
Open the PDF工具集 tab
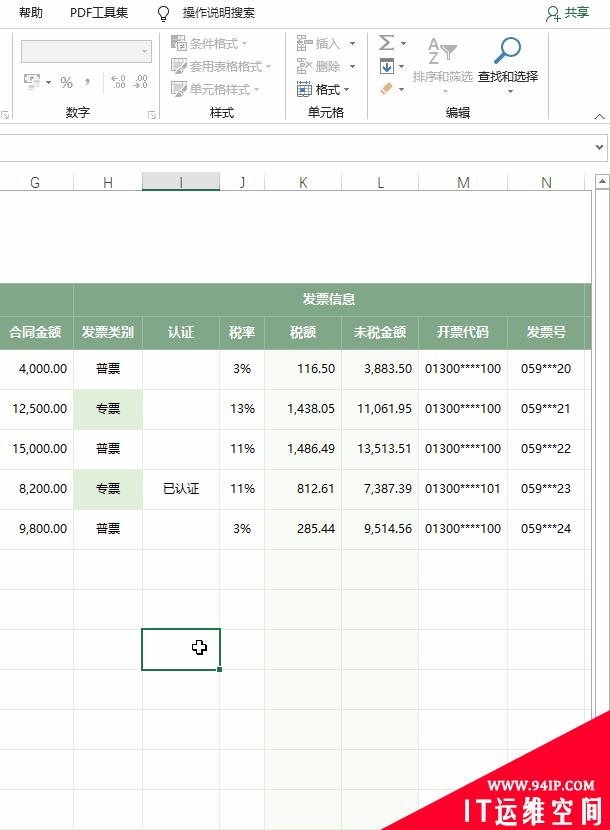99,13
